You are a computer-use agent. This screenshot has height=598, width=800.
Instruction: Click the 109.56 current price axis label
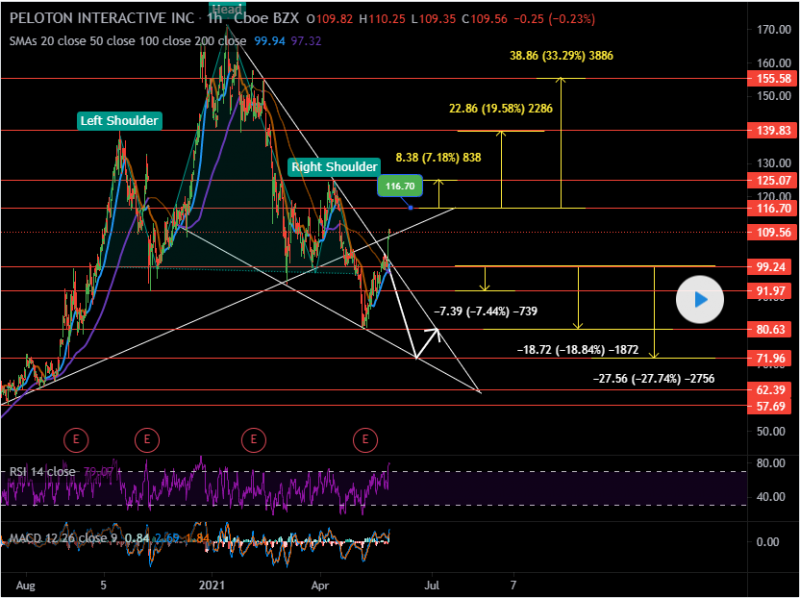pyautogui.click(x=771, y=233)
